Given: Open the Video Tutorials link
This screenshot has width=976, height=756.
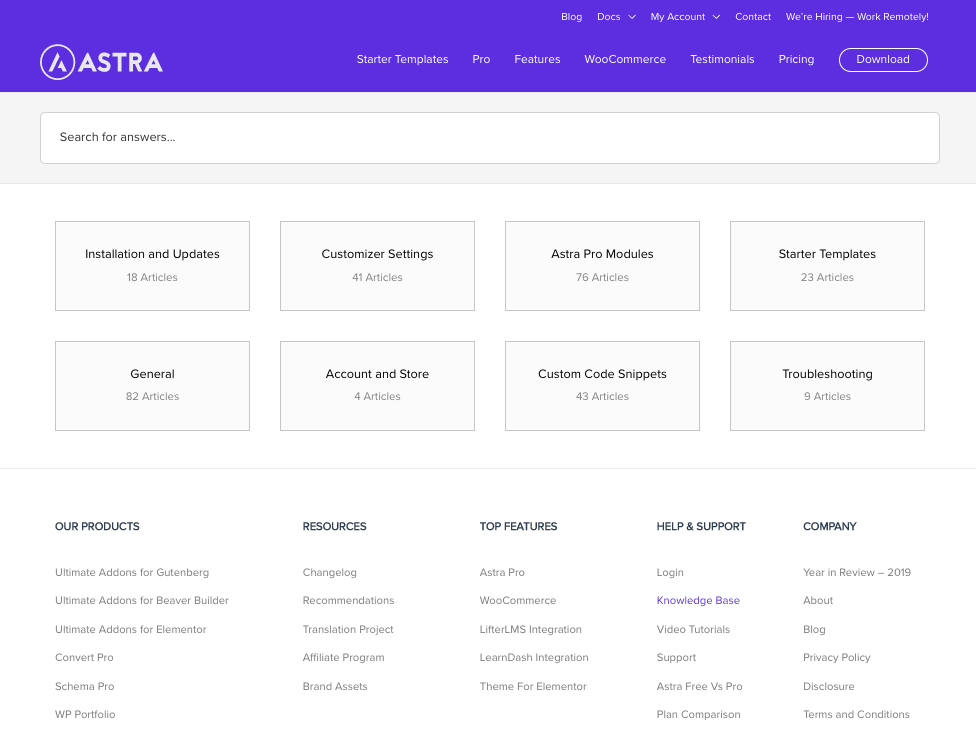Looking at the screenshot, I should click(x=693, y=630).
